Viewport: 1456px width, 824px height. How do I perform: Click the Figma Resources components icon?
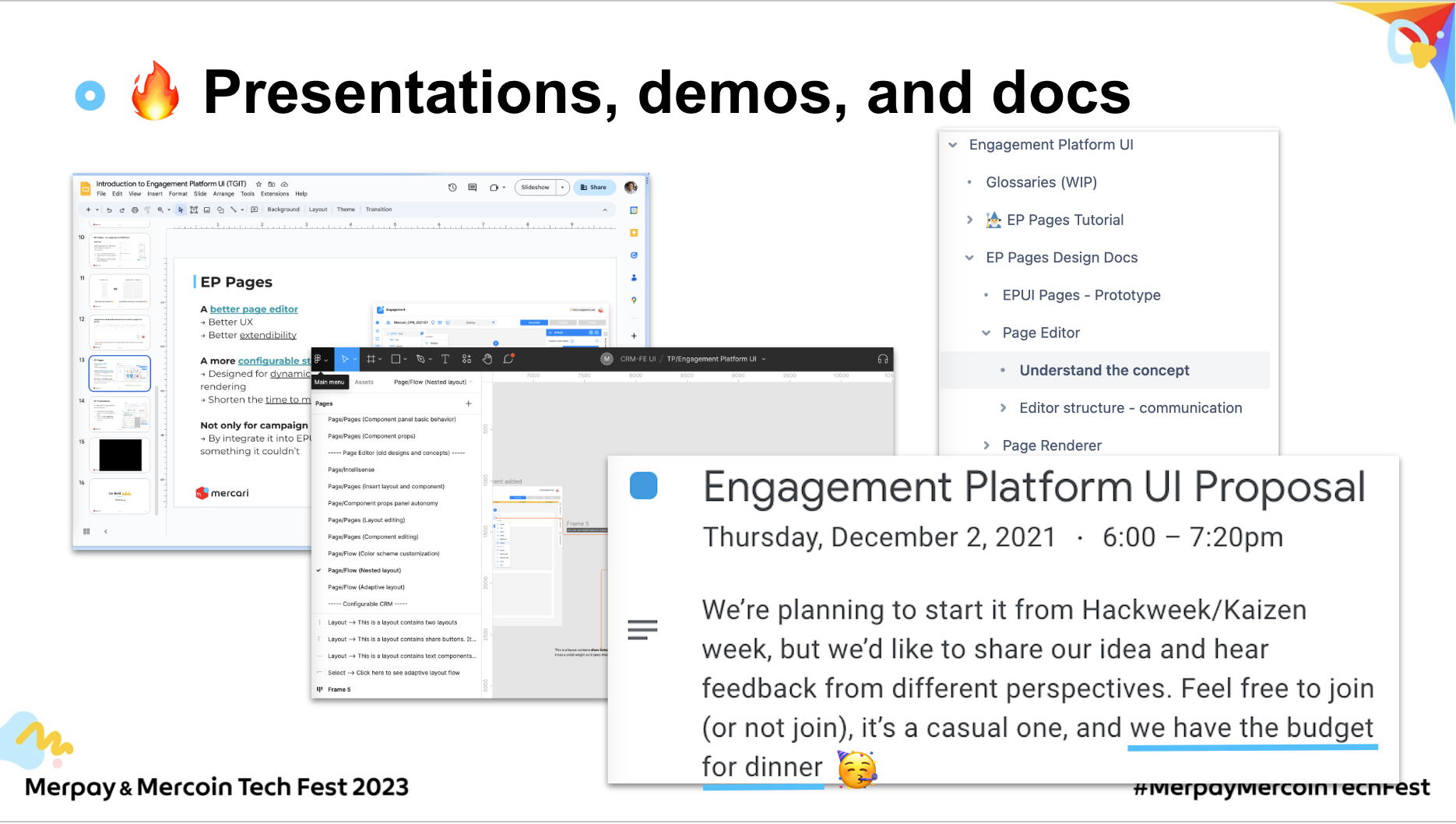[x=466, y=359]
